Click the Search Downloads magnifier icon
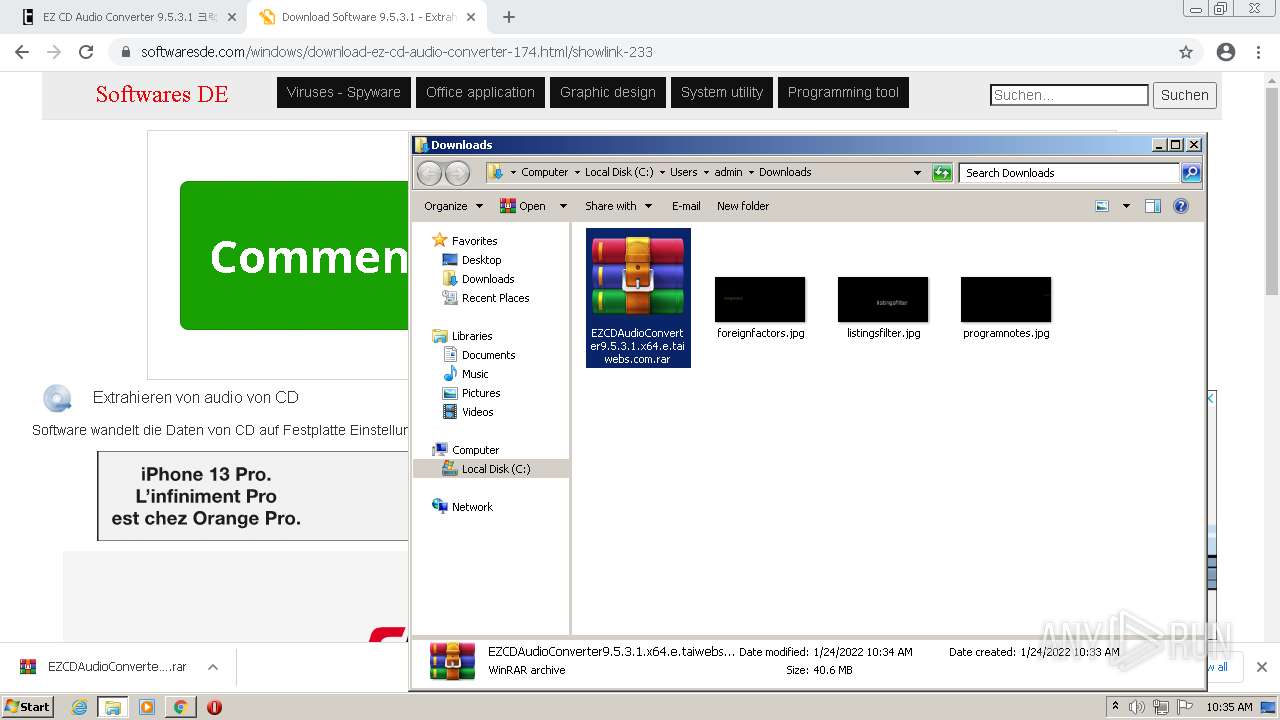The image size is (1280, 720). pos(1191,173)
